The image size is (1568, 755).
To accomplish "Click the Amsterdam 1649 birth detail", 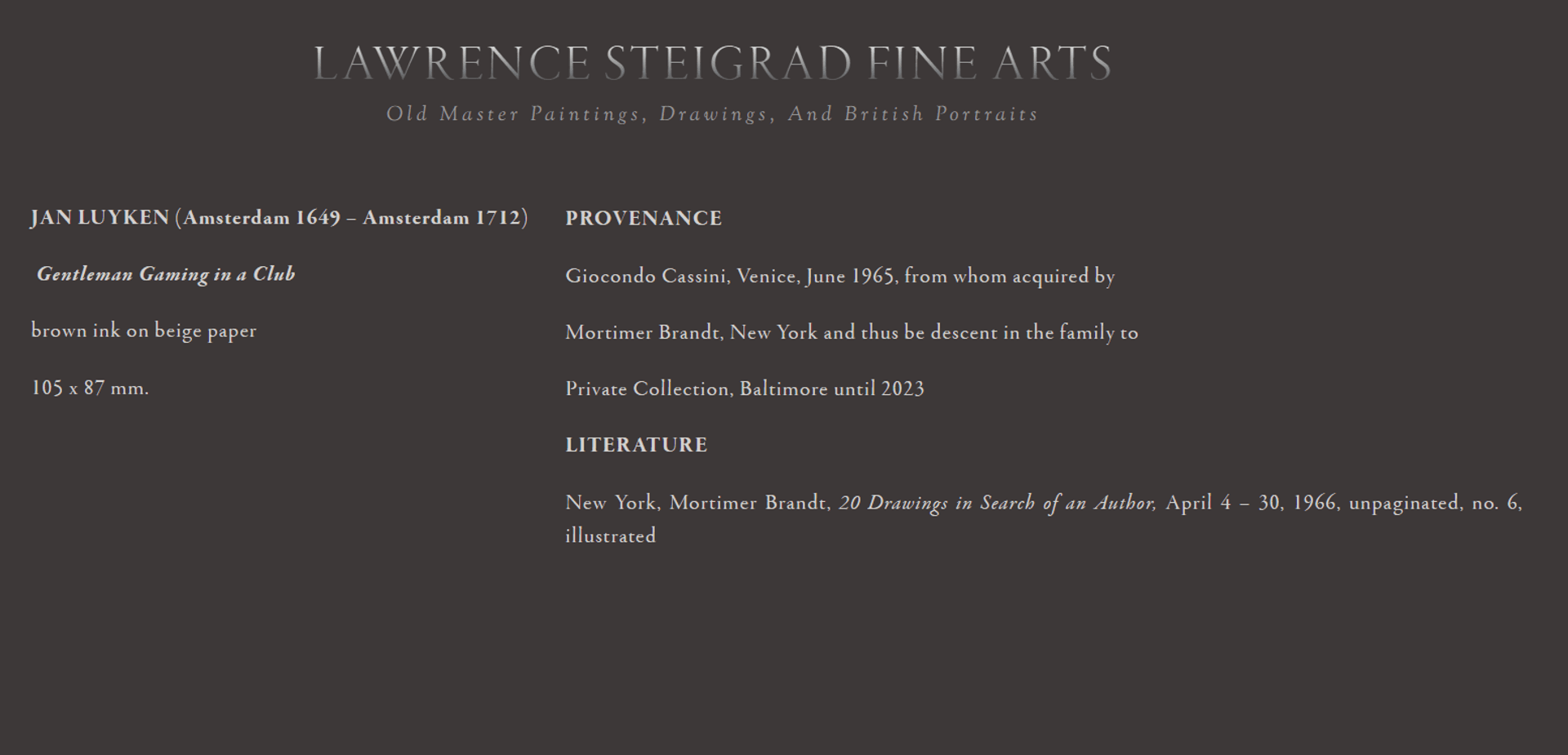I will (261, 218).
